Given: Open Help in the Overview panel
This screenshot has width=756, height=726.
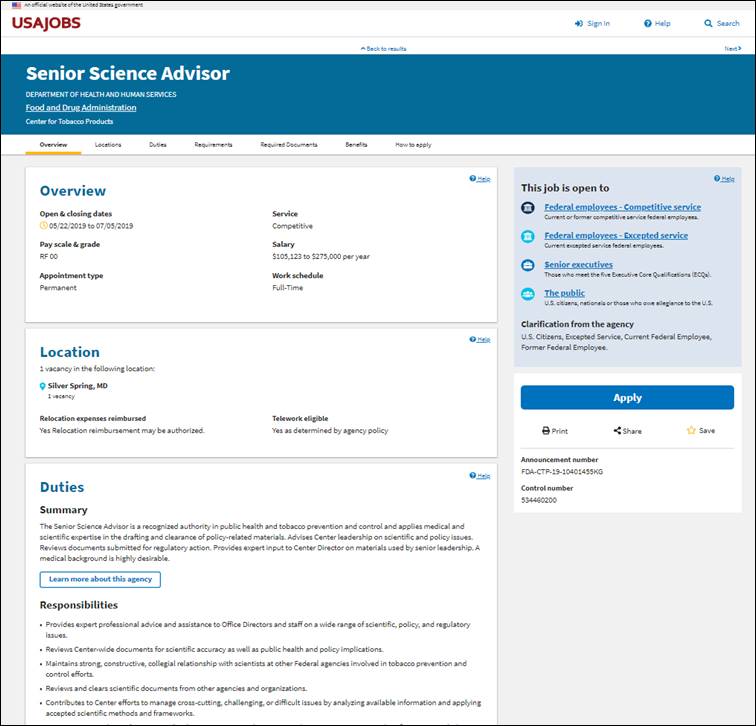Looking at the screenshot, I should tap(480, 179).
